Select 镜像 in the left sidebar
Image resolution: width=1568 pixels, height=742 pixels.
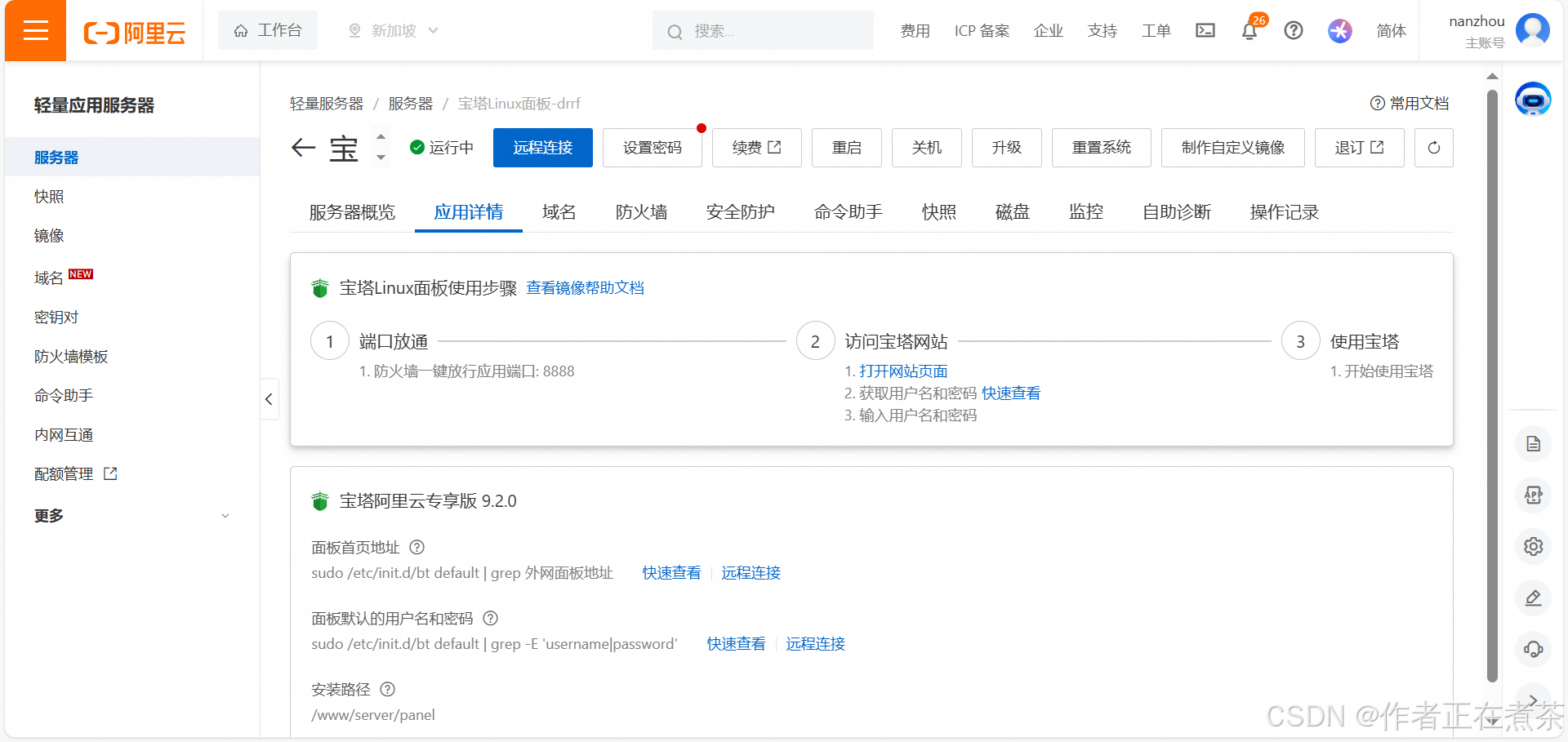132,236
